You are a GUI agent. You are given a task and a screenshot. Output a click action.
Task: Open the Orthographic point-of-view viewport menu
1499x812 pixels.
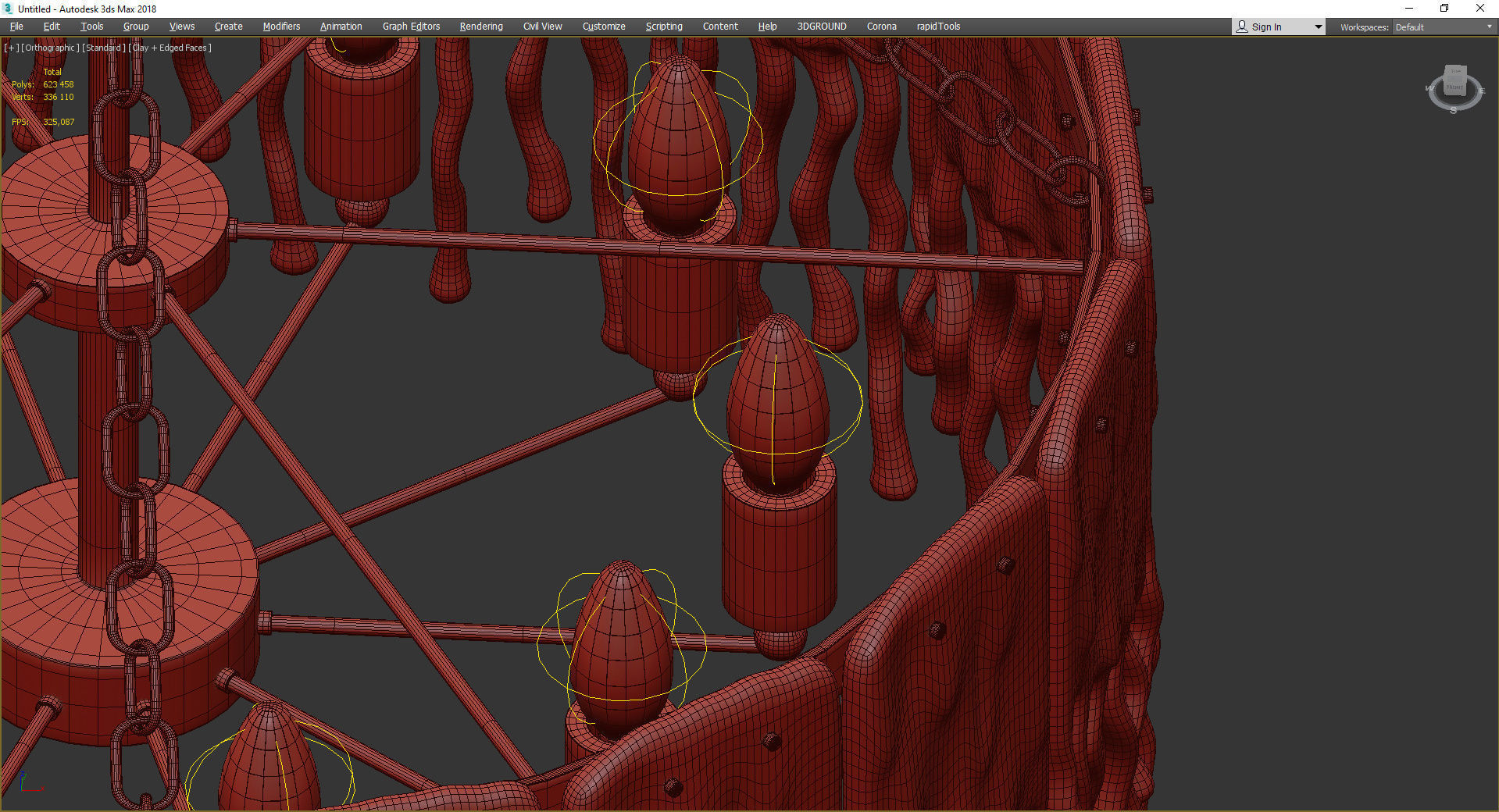click(50, 48)
